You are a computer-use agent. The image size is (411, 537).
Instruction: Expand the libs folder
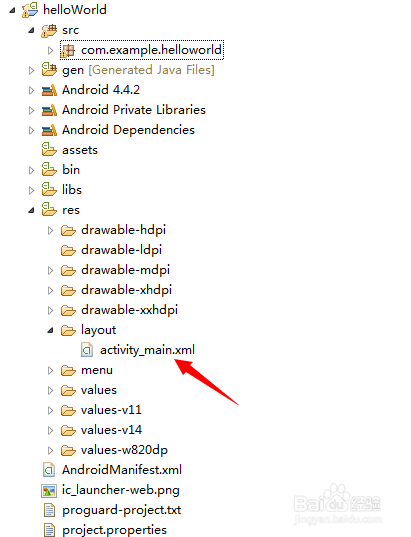[32, 190]
